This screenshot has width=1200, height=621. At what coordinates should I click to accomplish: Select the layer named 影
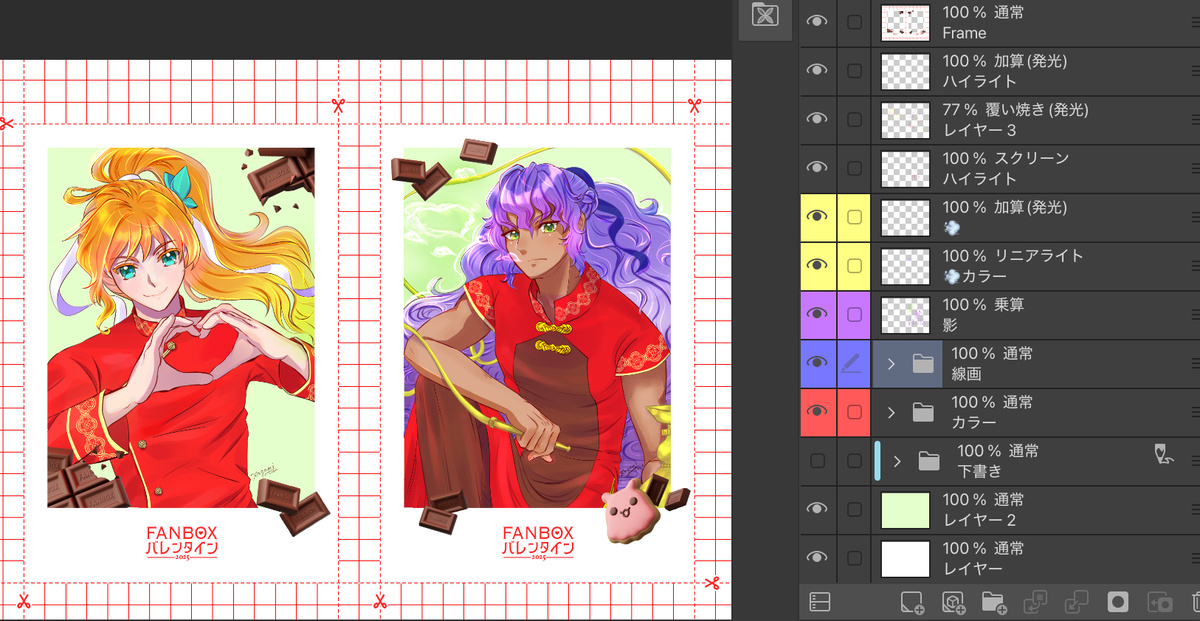tap(950, 325)
